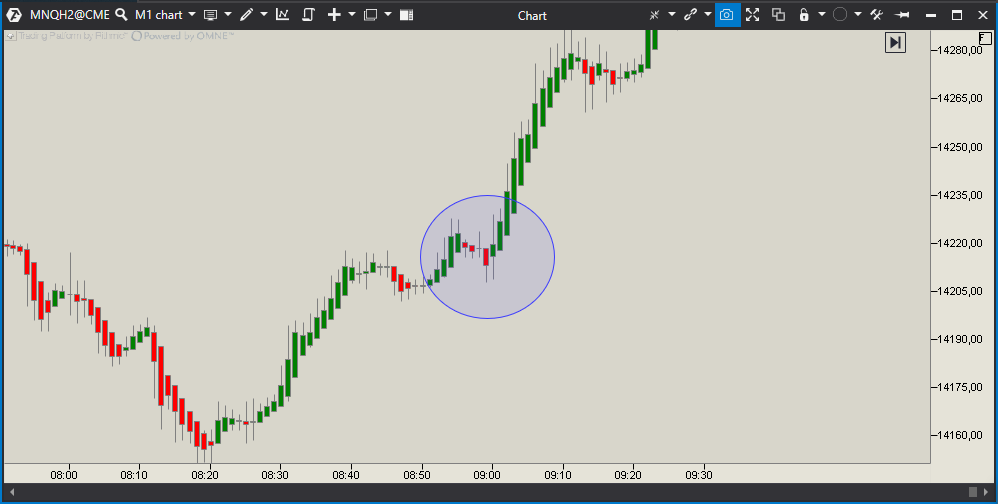Screen dimensions: 998x504
Task: Click the duplicate window icon
Action: click(778, 15)
